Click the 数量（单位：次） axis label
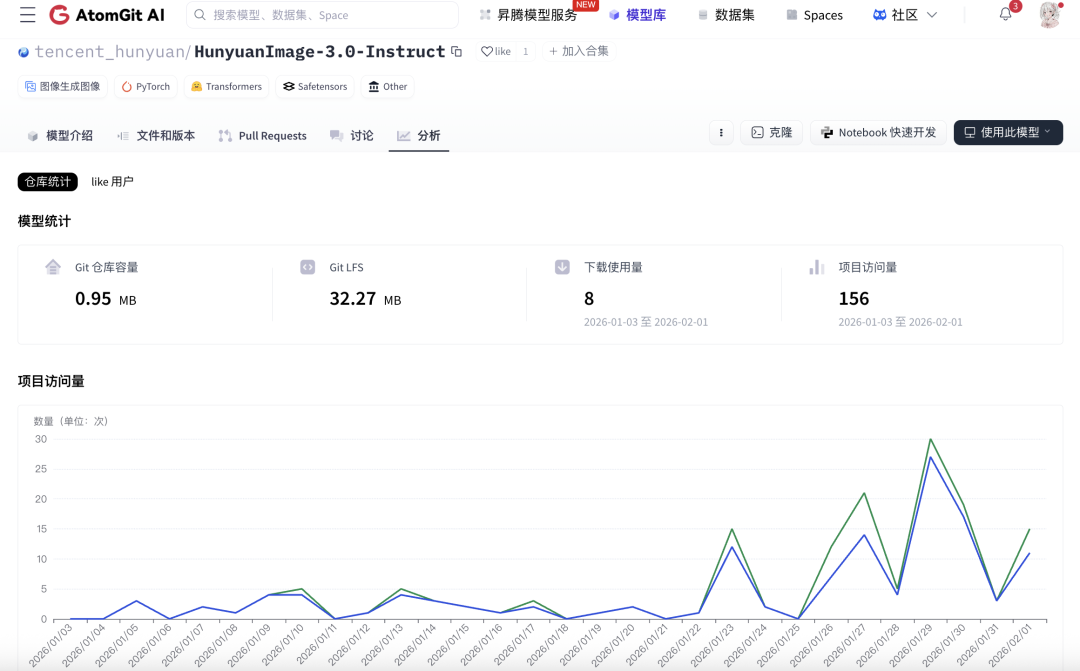The height and width of the screenshot is (671, 1080). tap(71, 421)
